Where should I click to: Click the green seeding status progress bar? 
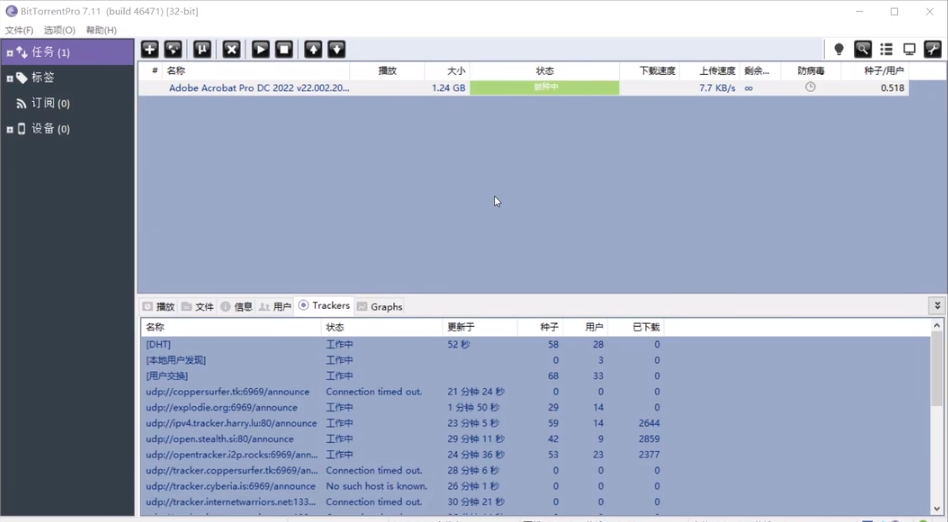pos(545,88)
